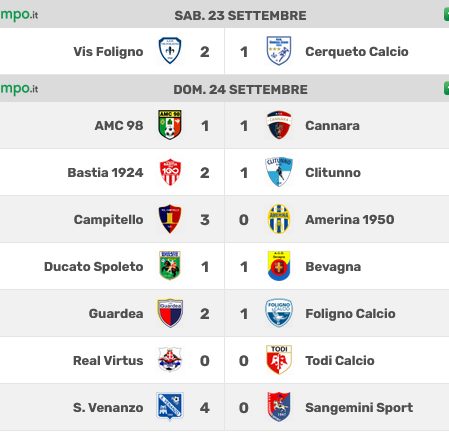The width and height of the screenshot is (449, 441).
Task: Select the Cannara club crest
Action: point(279,125)
